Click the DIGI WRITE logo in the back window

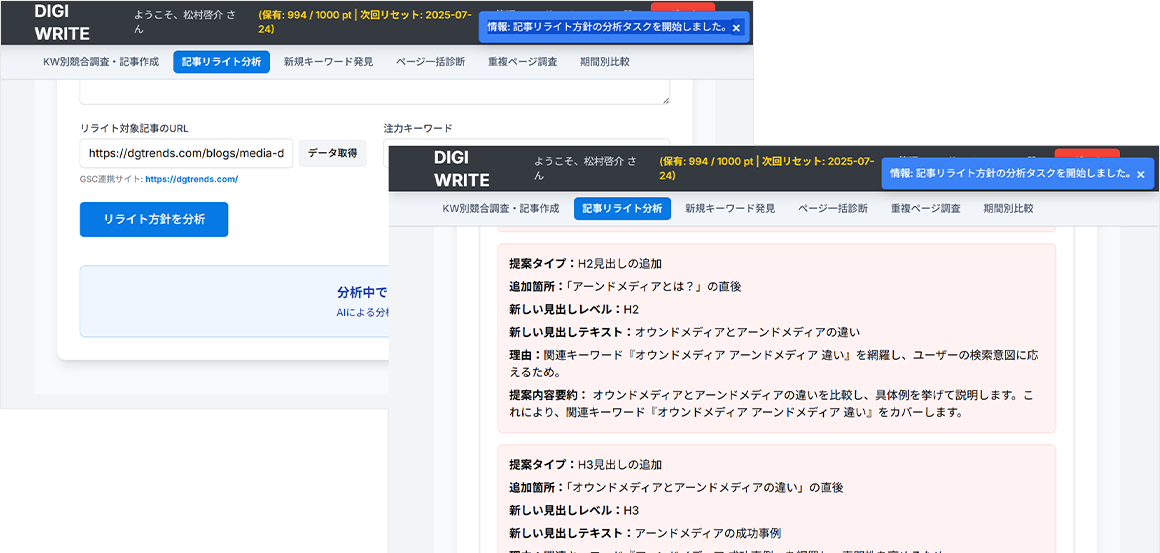tap(62, 22)
